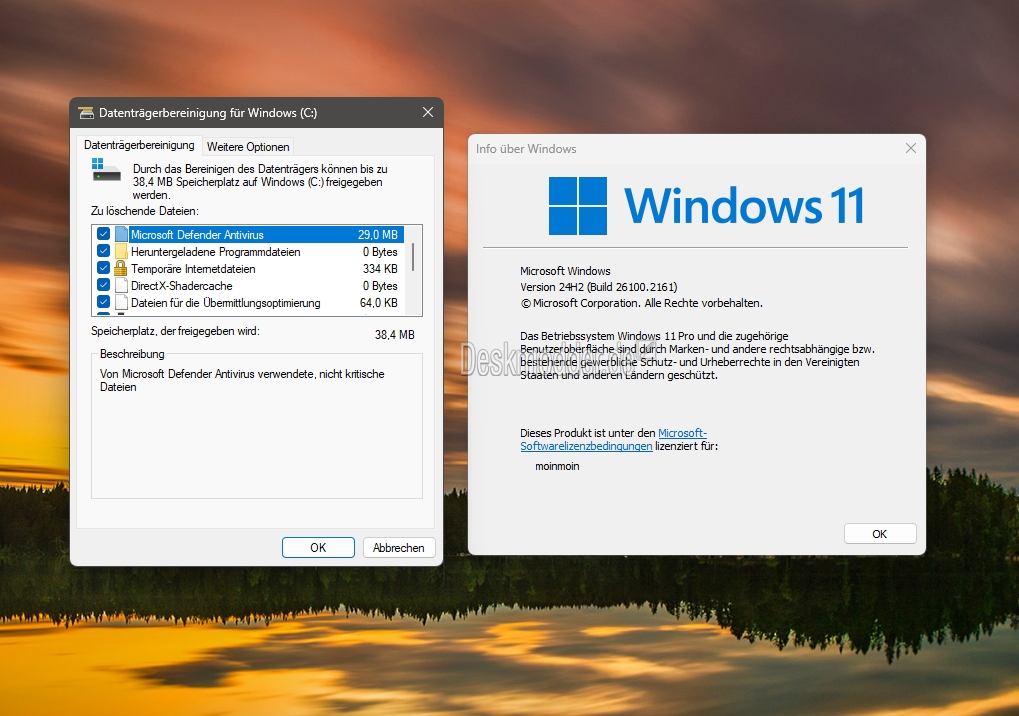Select Temporäre Internetdateien list entry
This screenshot has height=716, width=1019.
193,268
